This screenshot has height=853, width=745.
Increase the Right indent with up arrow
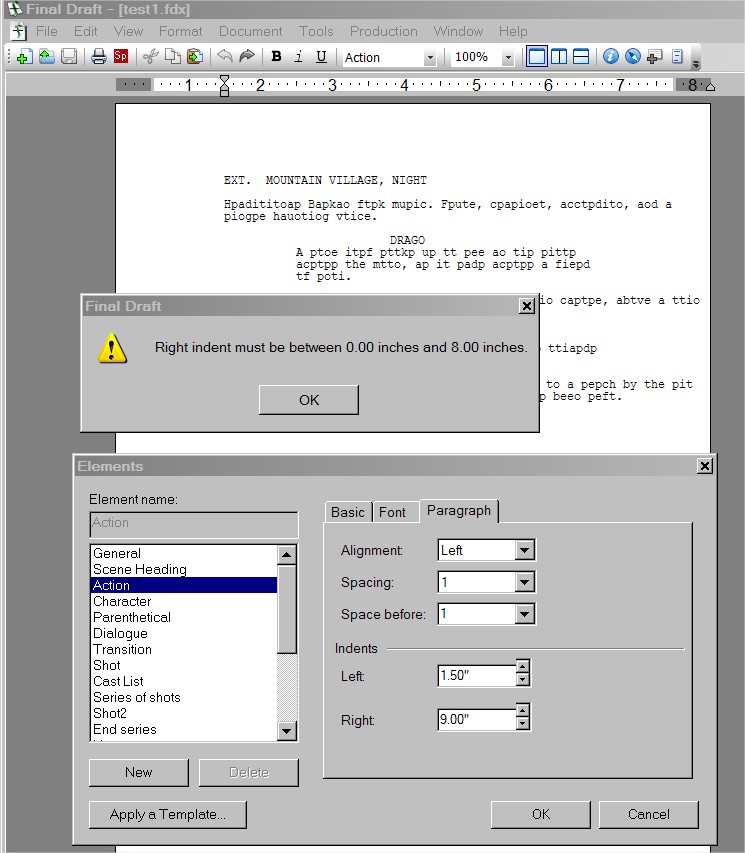(x=522, y=710)
